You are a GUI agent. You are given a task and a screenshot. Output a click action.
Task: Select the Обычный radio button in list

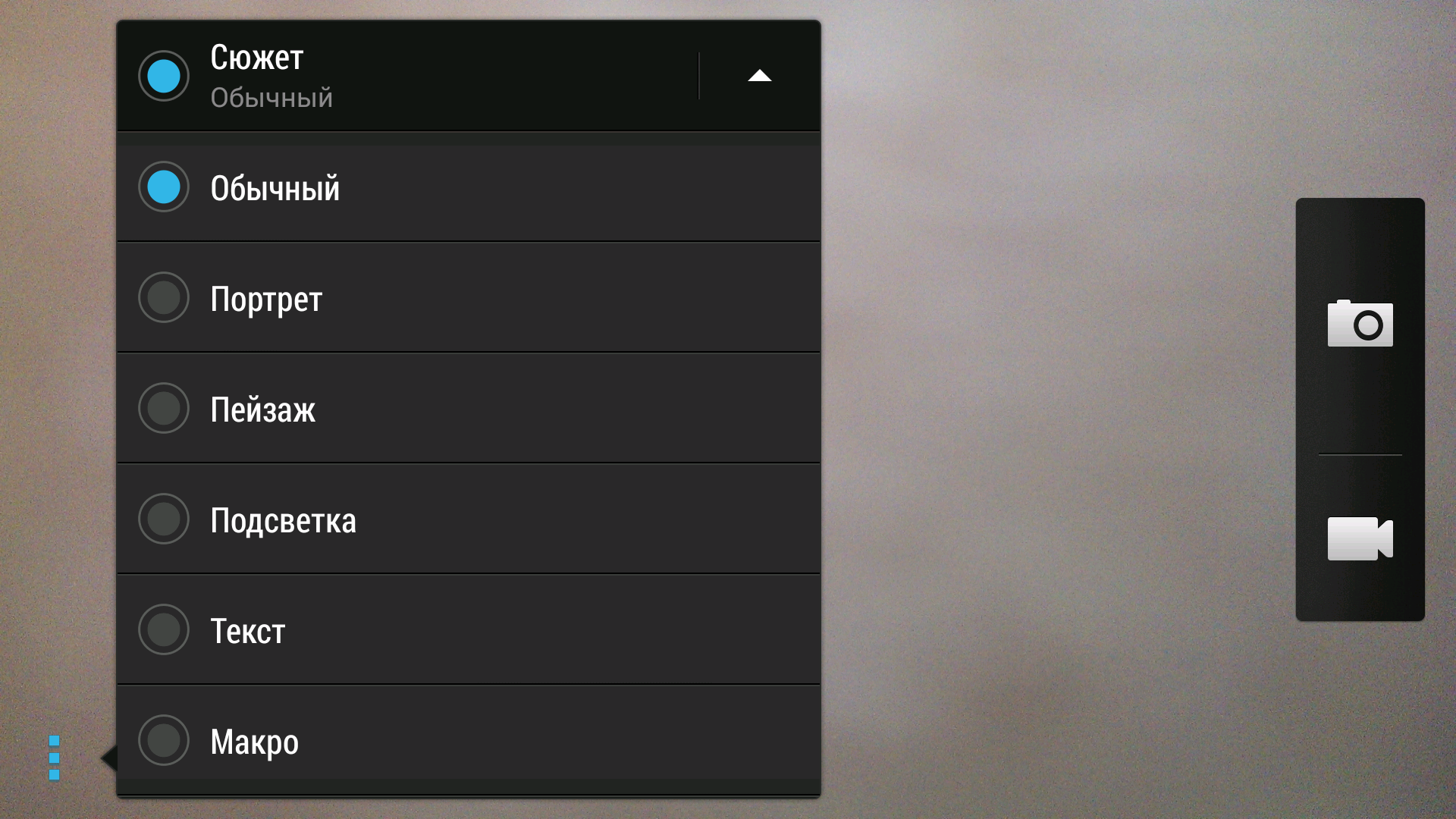tap(164, 187)
